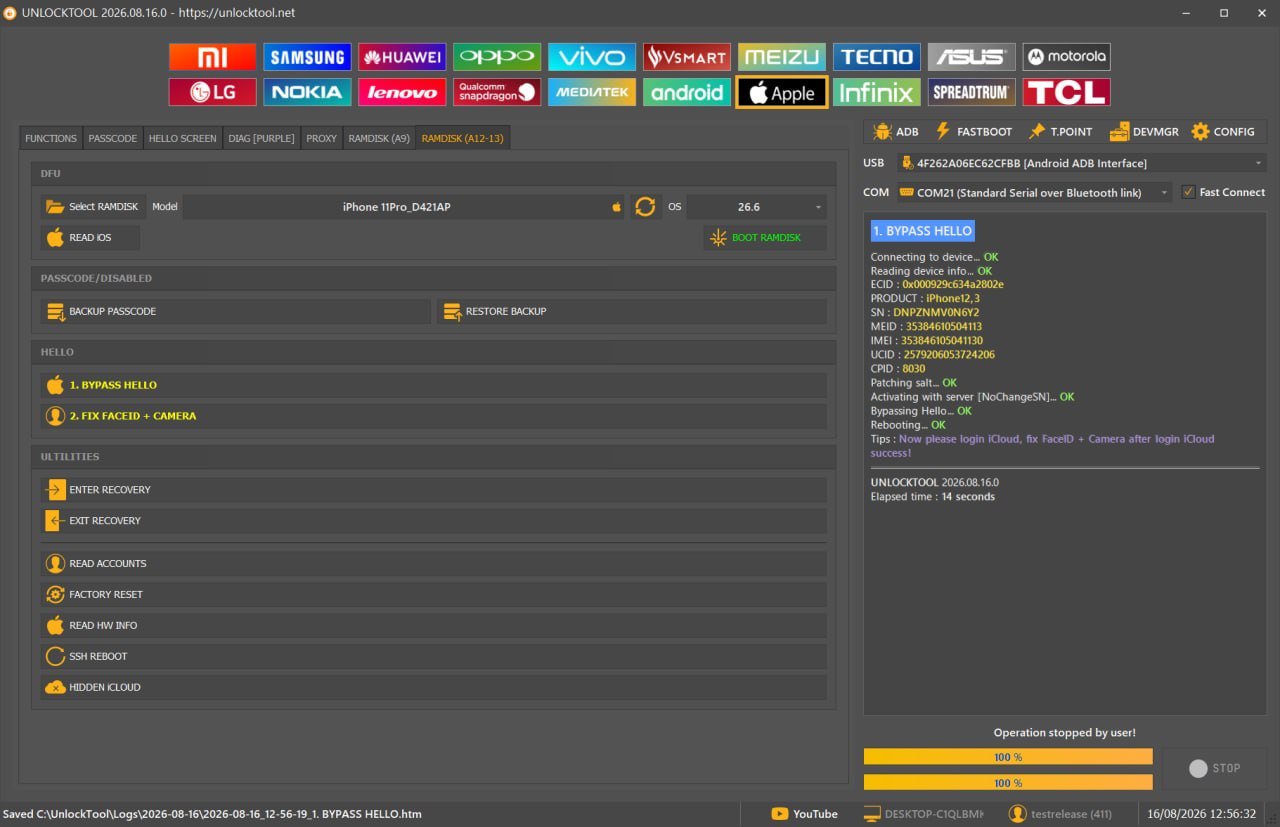The height and width of the screenshot is (827, 1280).
Task: Click the testrelease (411) account entry
Action: tap(1060, 814)
